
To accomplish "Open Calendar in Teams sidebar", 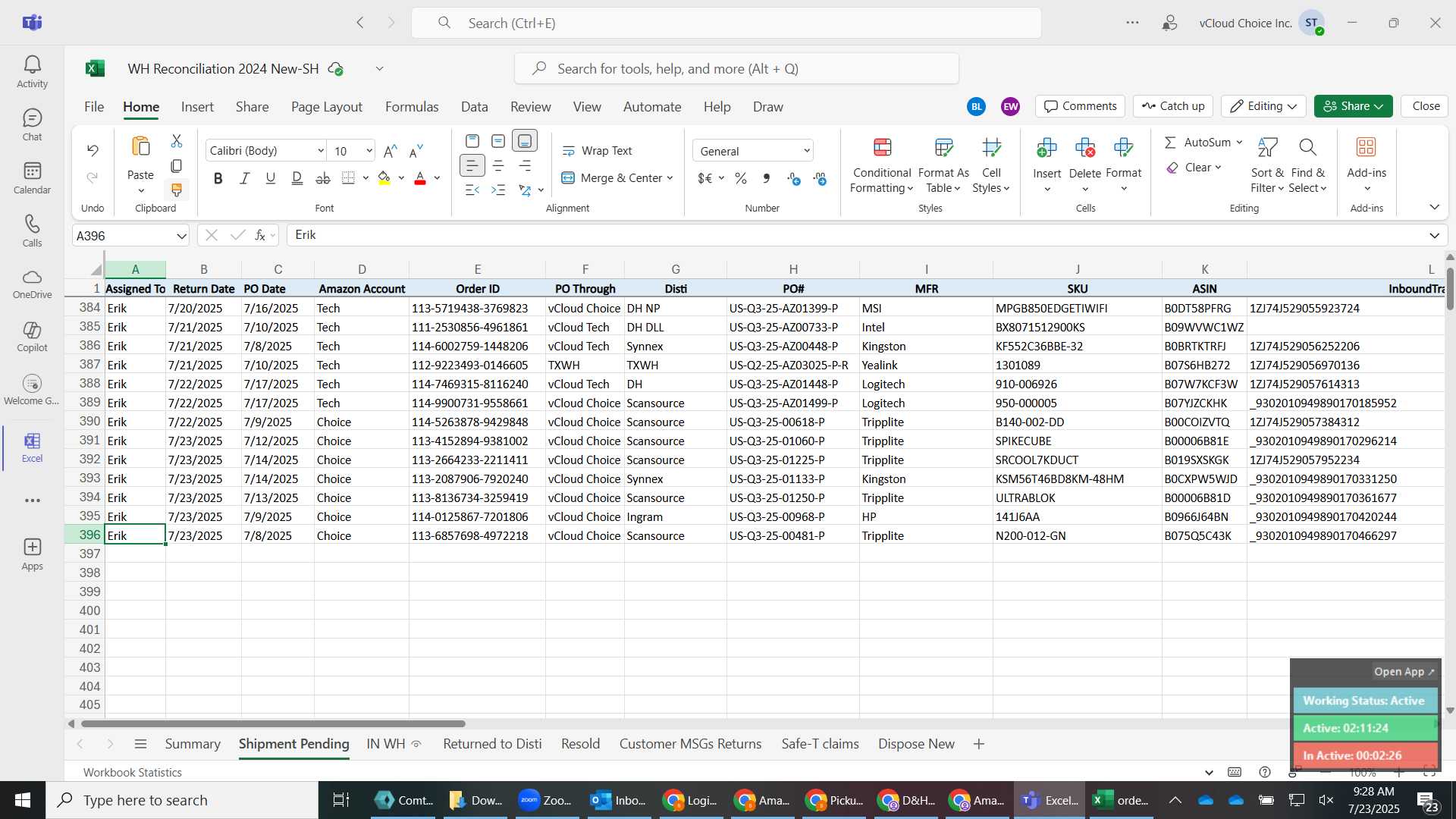I will pyautogui.click(x=32, y=178).
